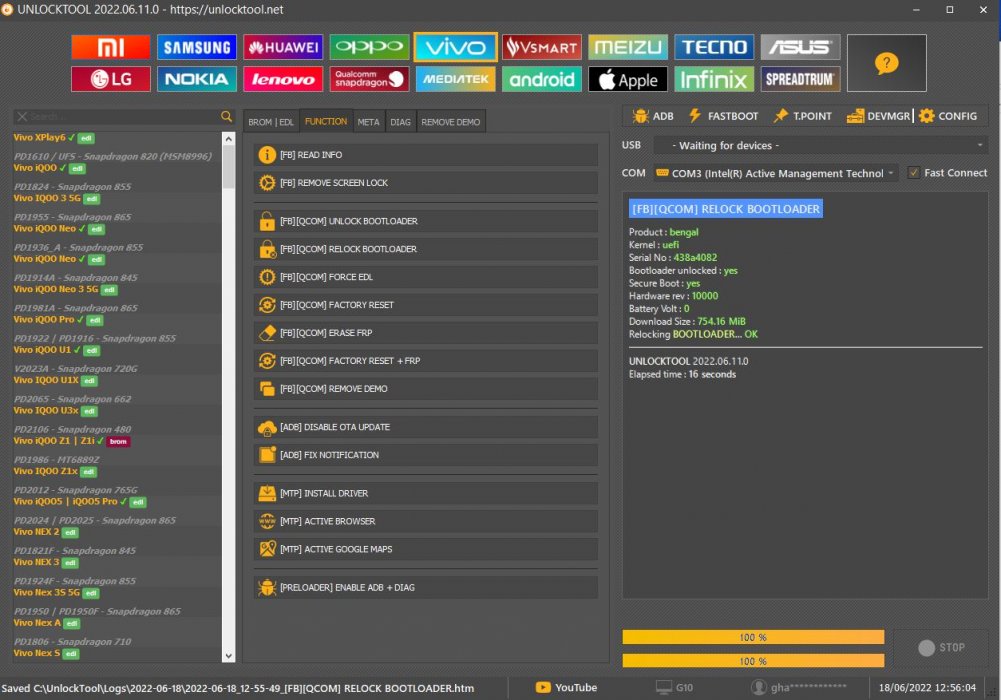Image resolution: width=1001 pixels, height=700 pixels.
Task: Click the device list scroll down arrow
Action: pos(229,656)
